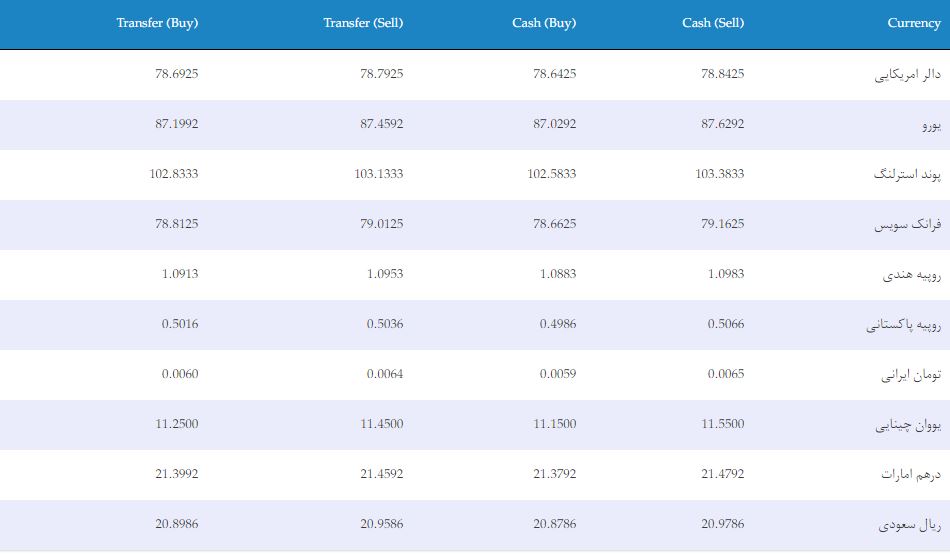
Task: Click the 20.9786 Cash Sell value
Action: (723, 524)
